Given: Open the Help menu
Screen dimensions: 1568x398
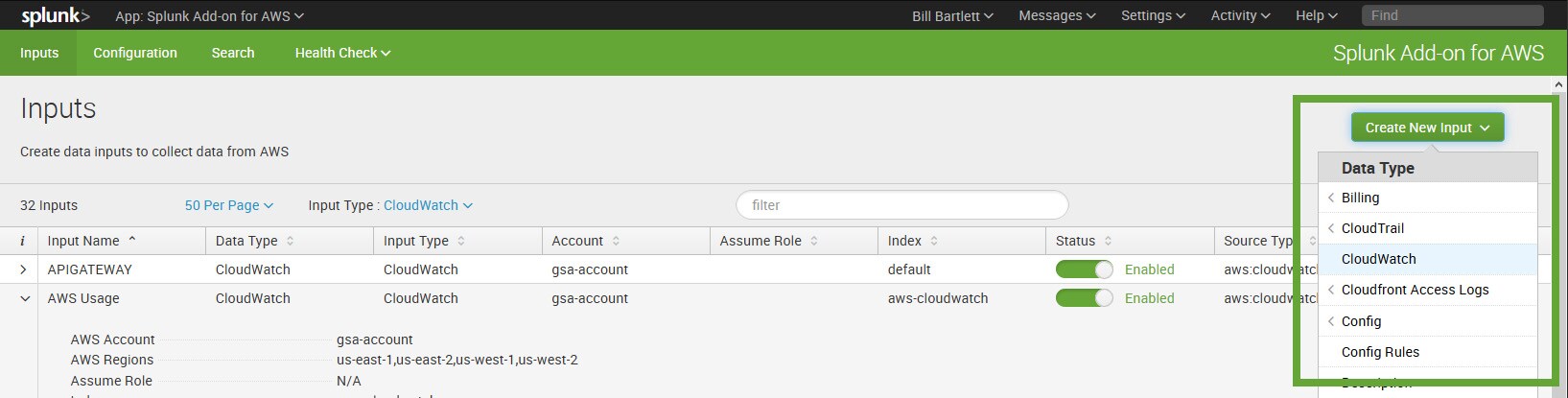Looking at the screenshot, I should click(x=1316, y=15).
